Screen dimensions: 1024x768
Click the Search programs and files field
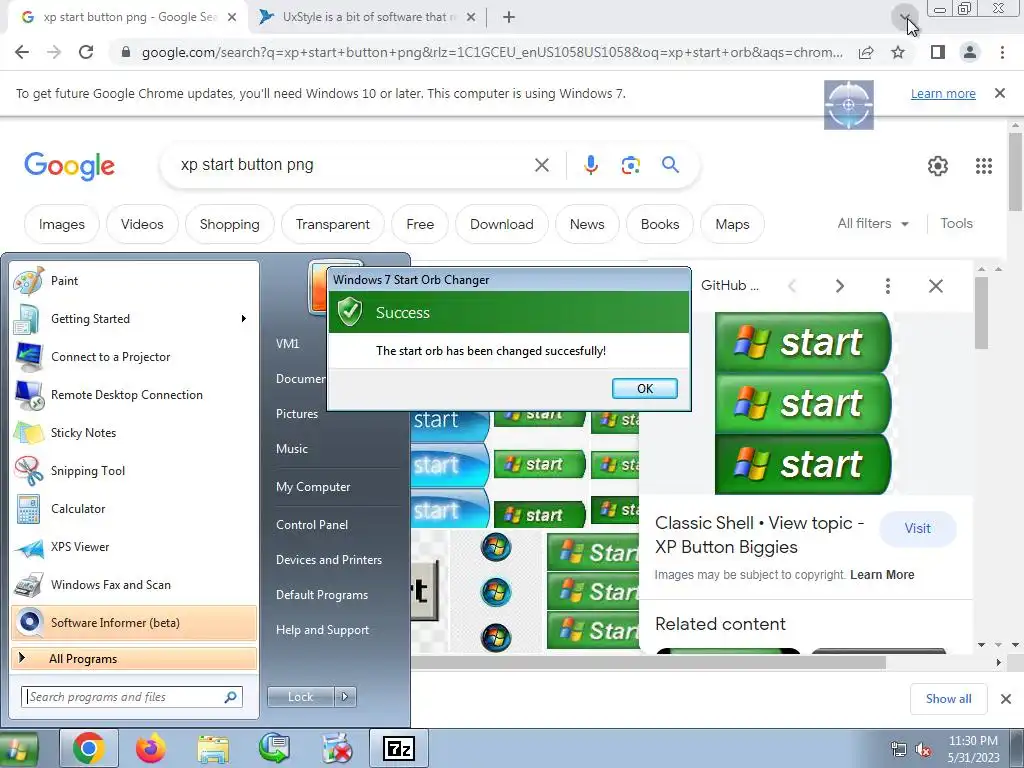(131, 697)
